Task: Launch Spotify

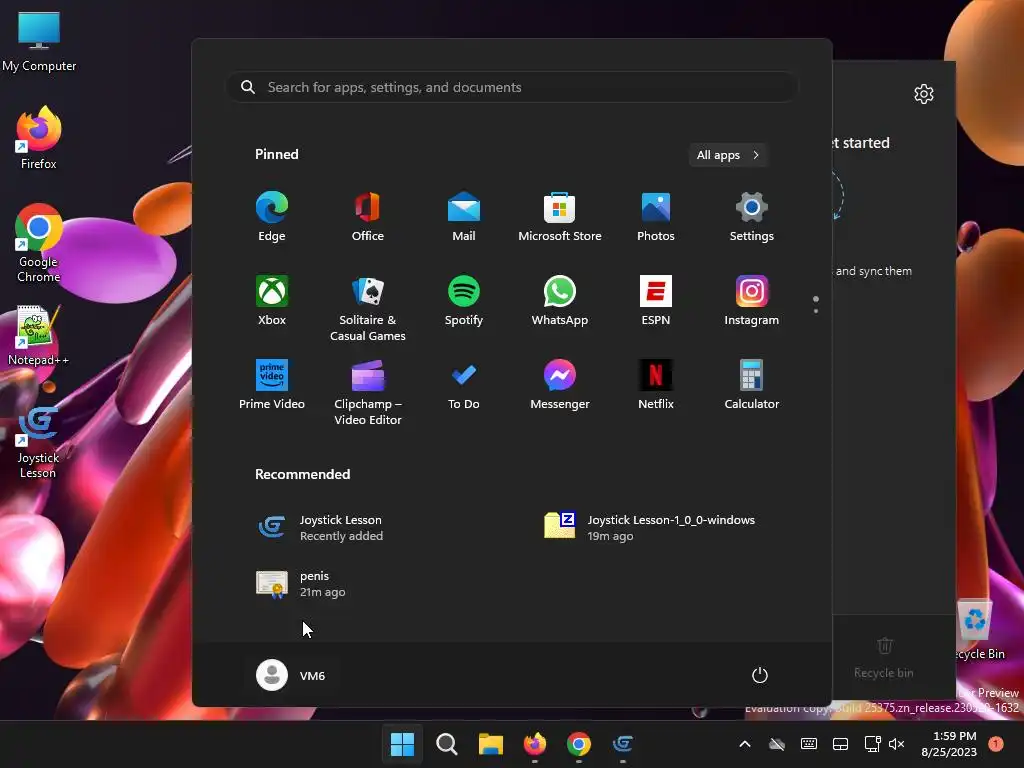Action: (x=464, y=301)
